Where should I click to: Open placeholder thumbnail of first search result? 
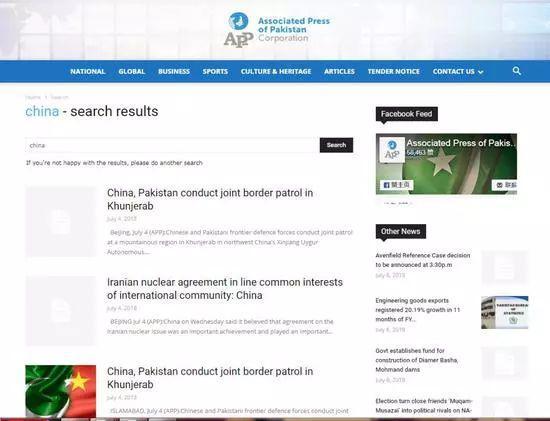coord(61,221)
